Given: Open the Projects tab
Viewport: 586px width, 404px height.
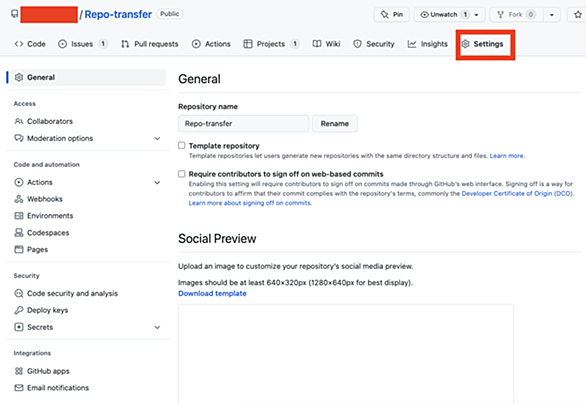Looking at the screenshot, I should tap(271, 44).
